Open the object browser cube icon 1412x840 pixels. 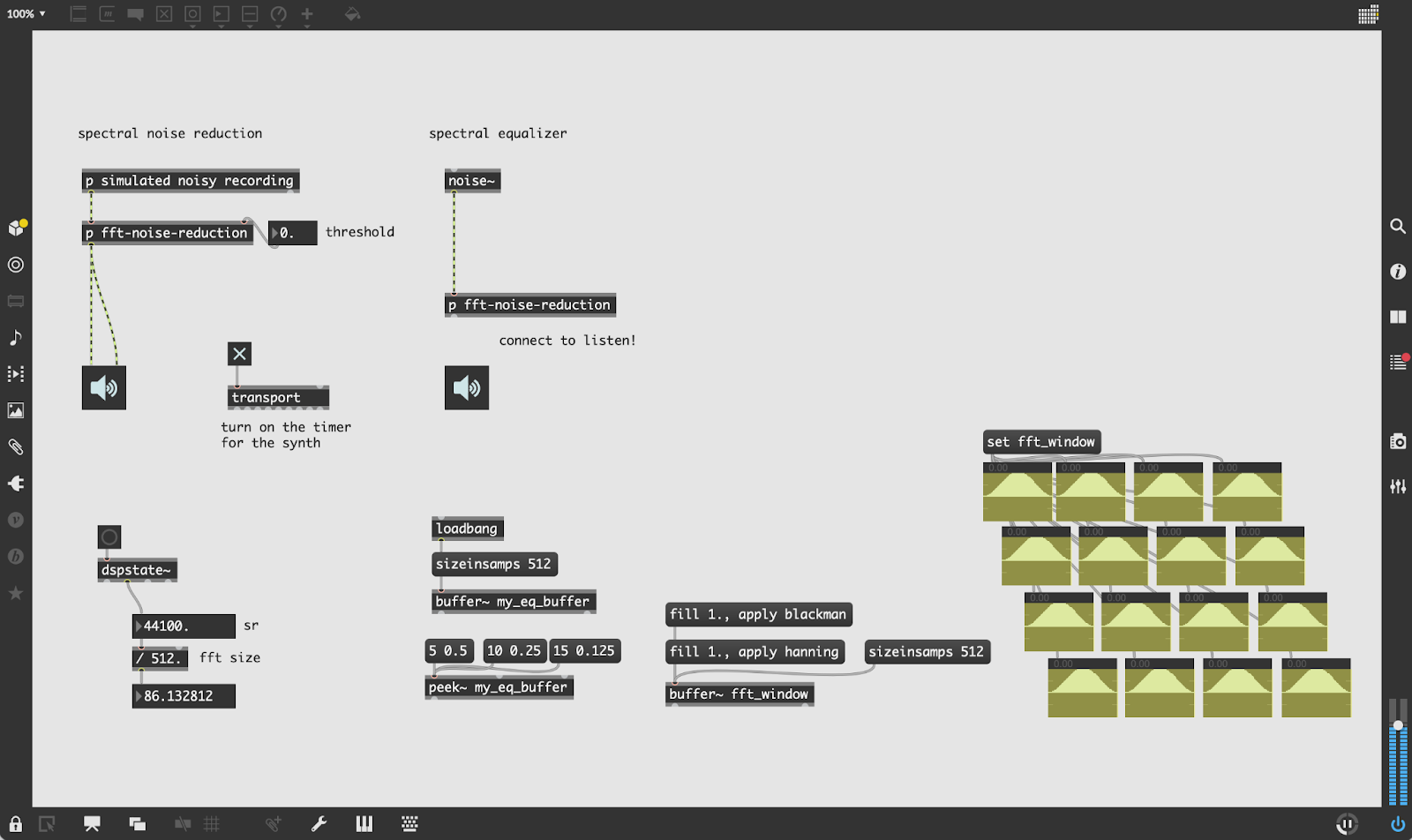(x=16, y=228)
